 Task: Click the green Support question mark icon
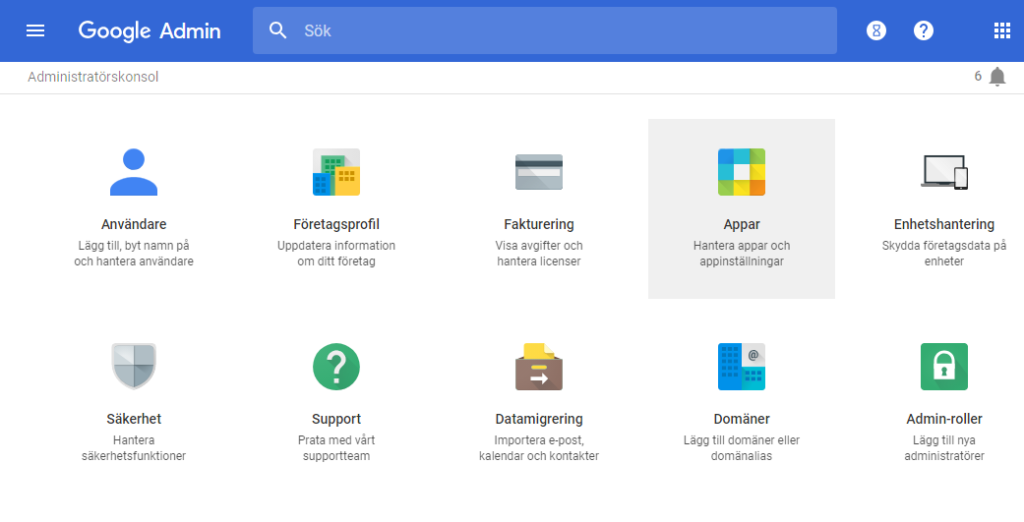[x=336, y=366]
